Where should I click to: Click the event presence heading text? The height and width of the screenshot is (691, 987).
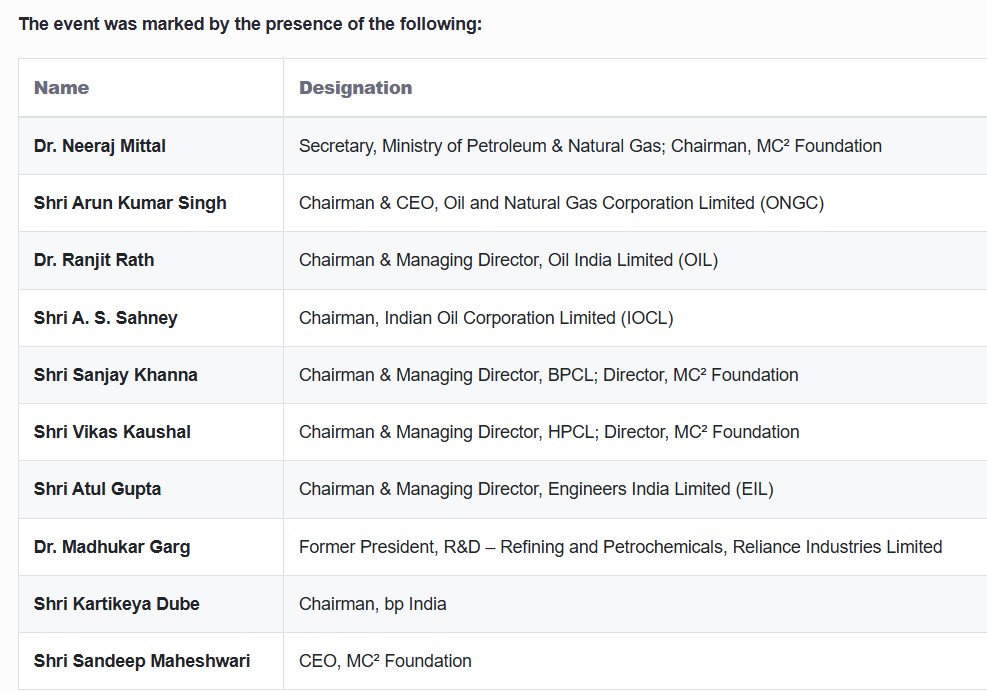(x=251, y=24)
